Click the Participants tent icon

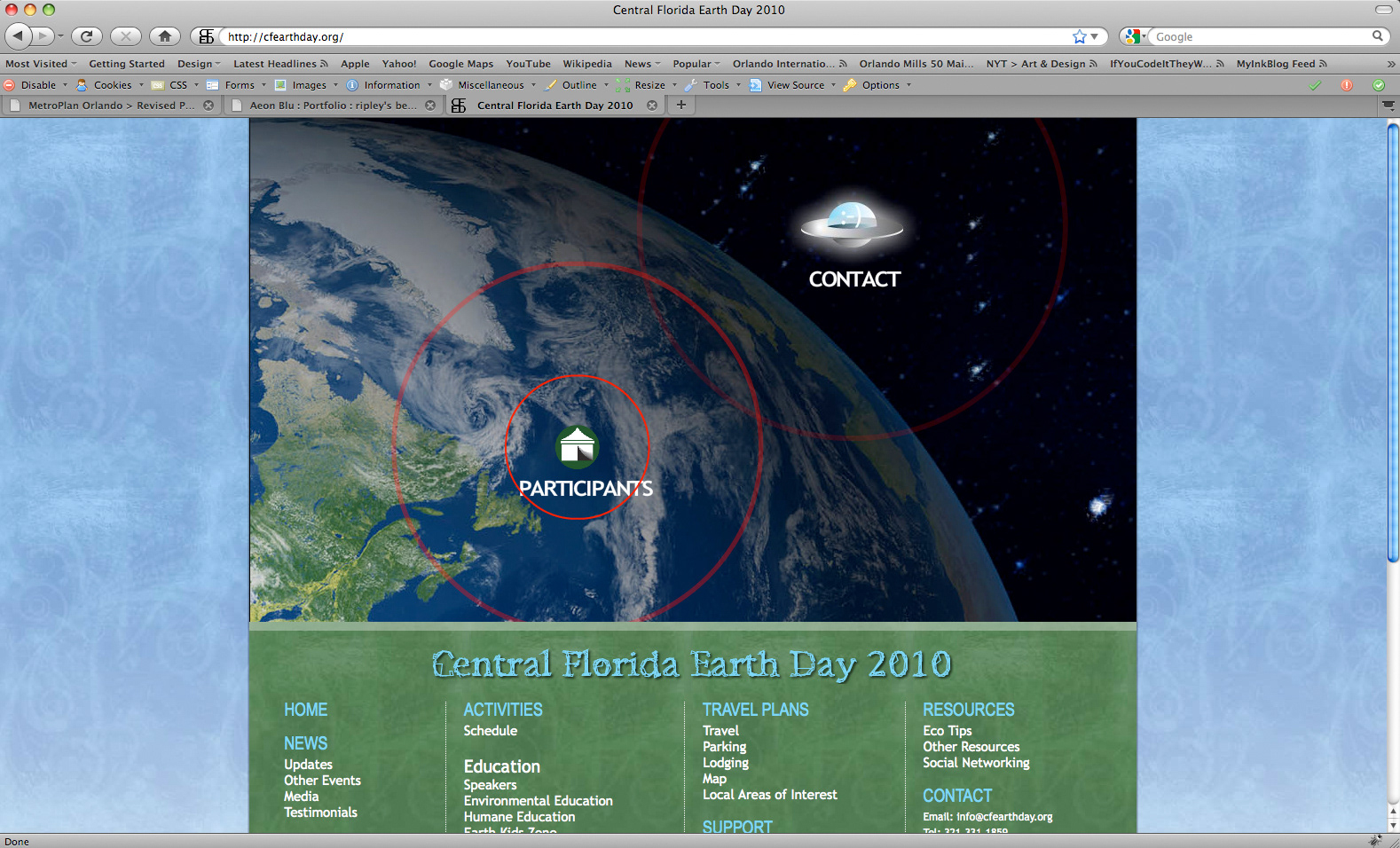pyautogui.click(x=578, y=446)
